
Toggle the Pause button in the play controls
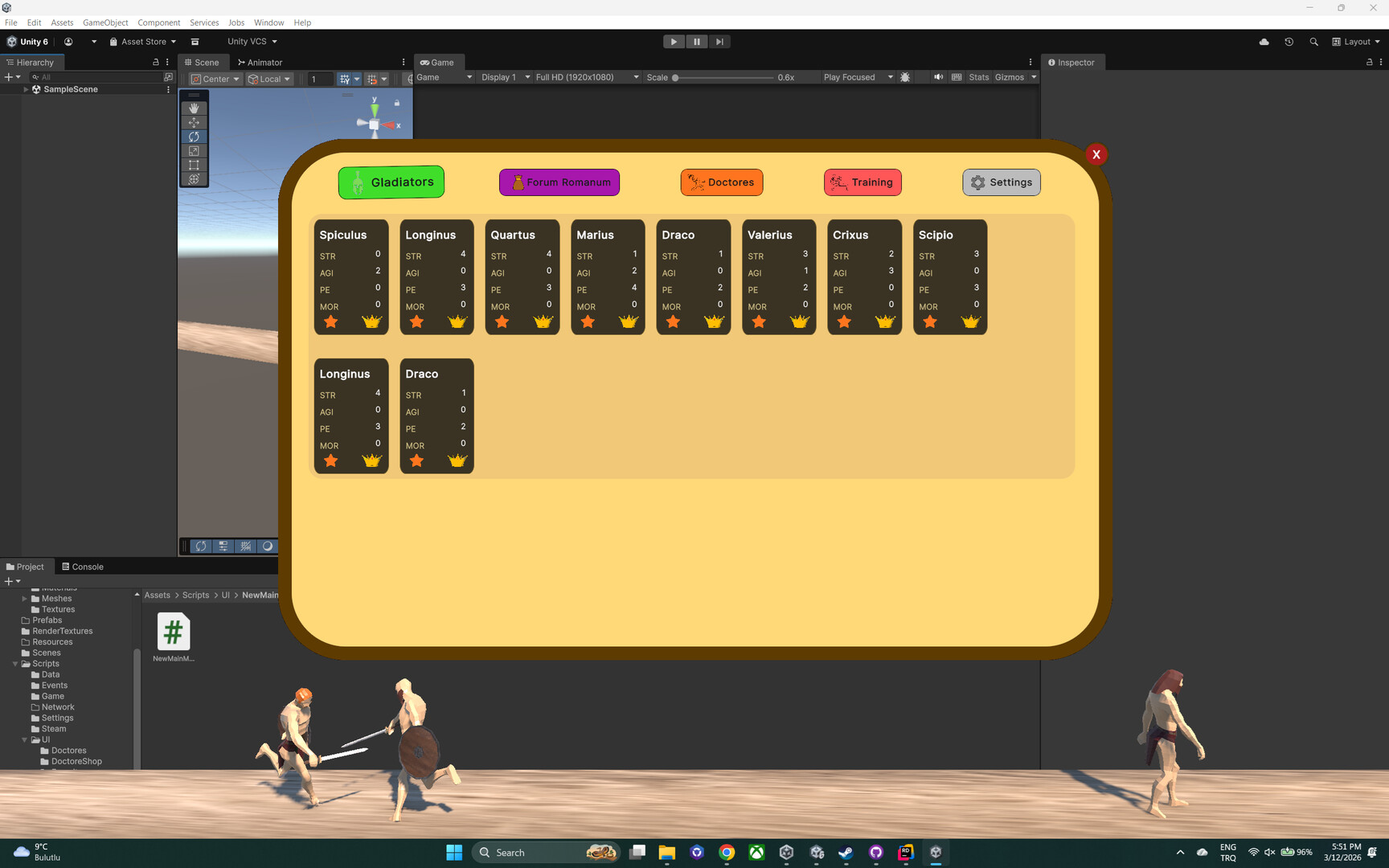696,41
